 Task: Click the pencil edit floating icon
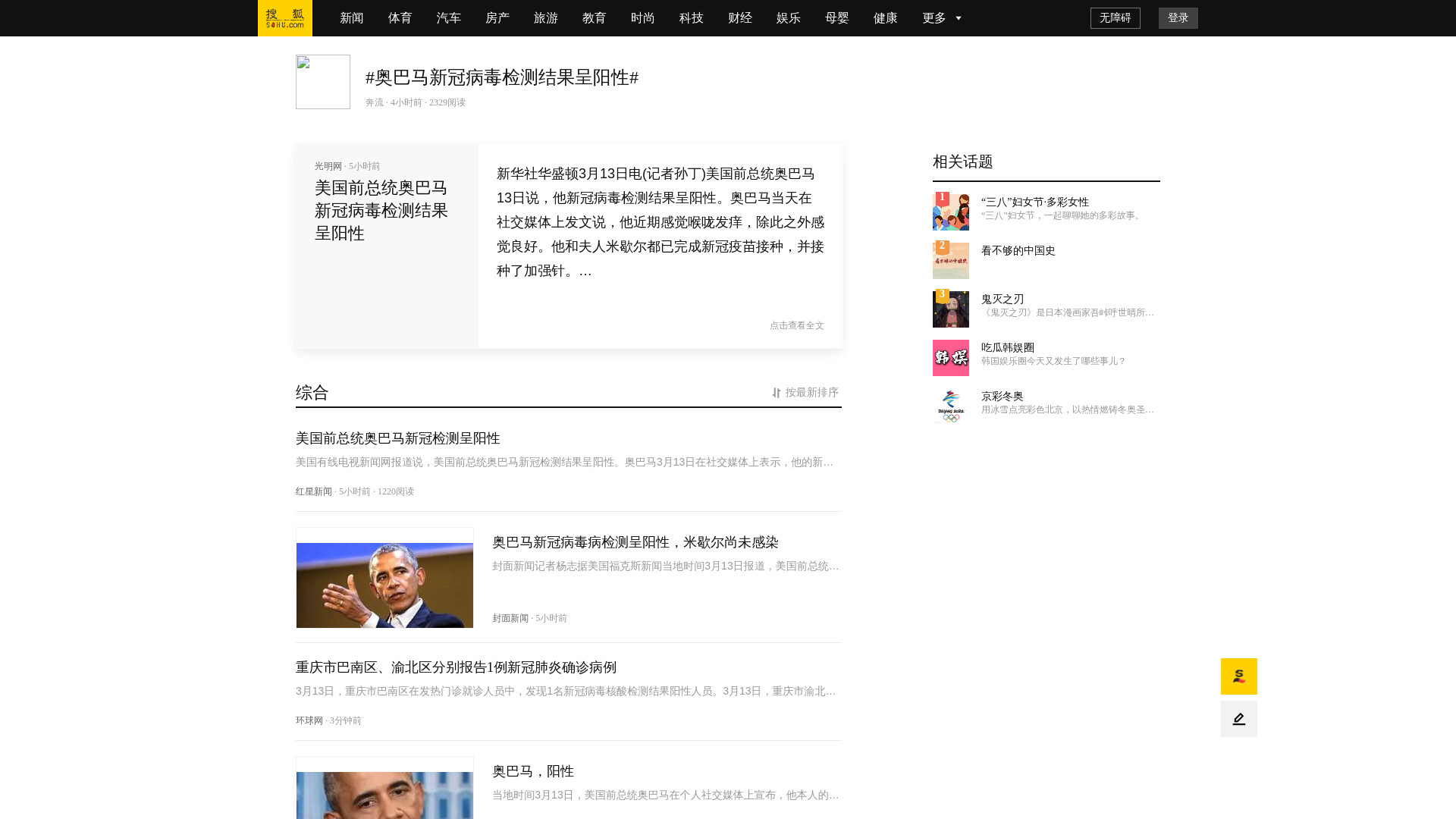pos(1239,719)
